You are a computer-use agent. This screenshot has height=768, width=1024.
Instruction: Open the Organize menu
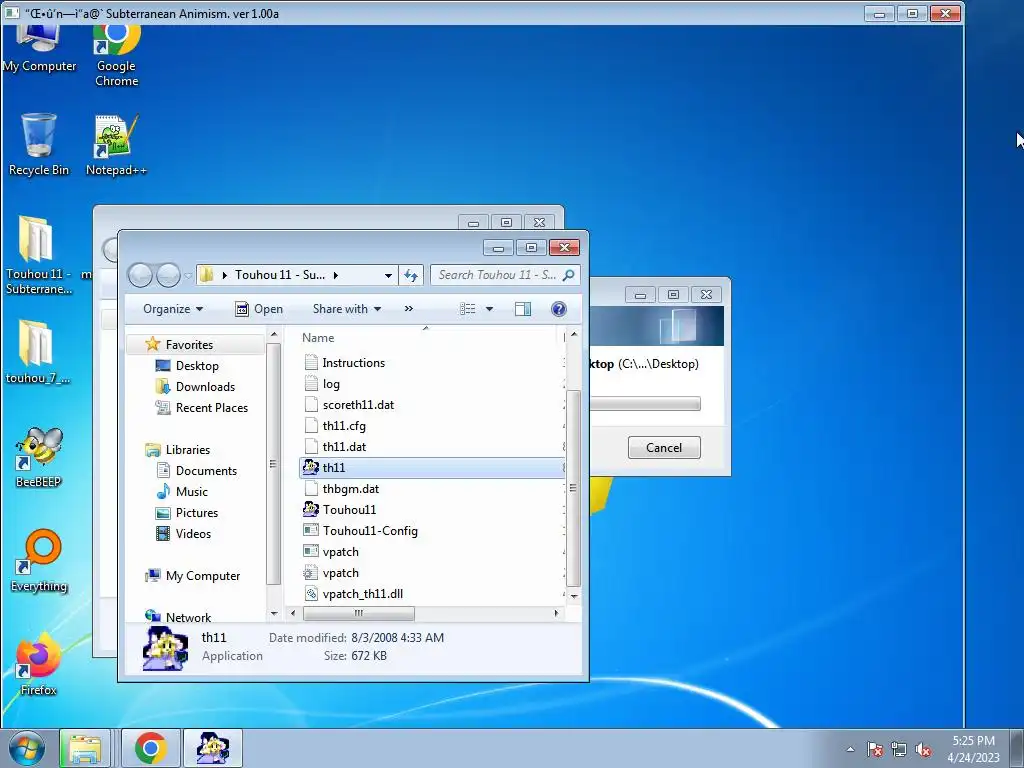173,309
